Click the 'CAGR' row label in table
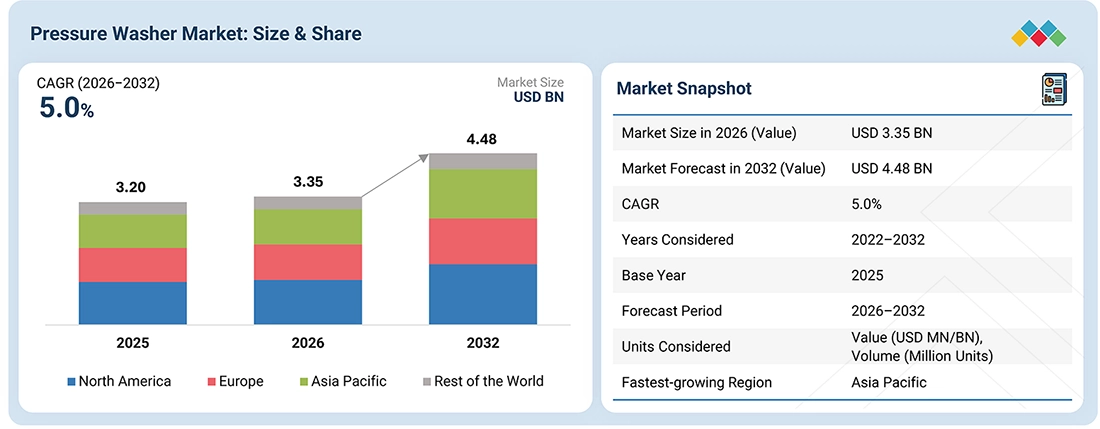Screen dimensions: 1100x429 (640, 204)
